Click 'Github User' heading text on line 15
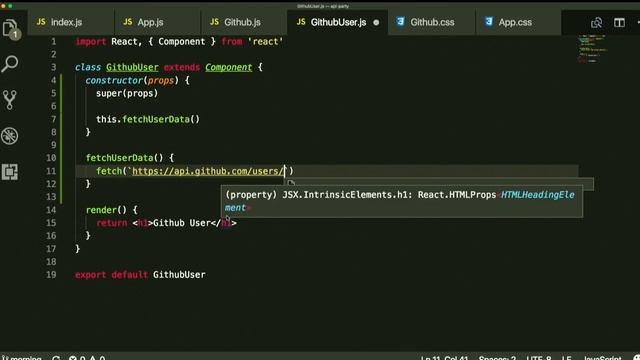The width and height of the screenshot is (640, 360). (181, 223)
